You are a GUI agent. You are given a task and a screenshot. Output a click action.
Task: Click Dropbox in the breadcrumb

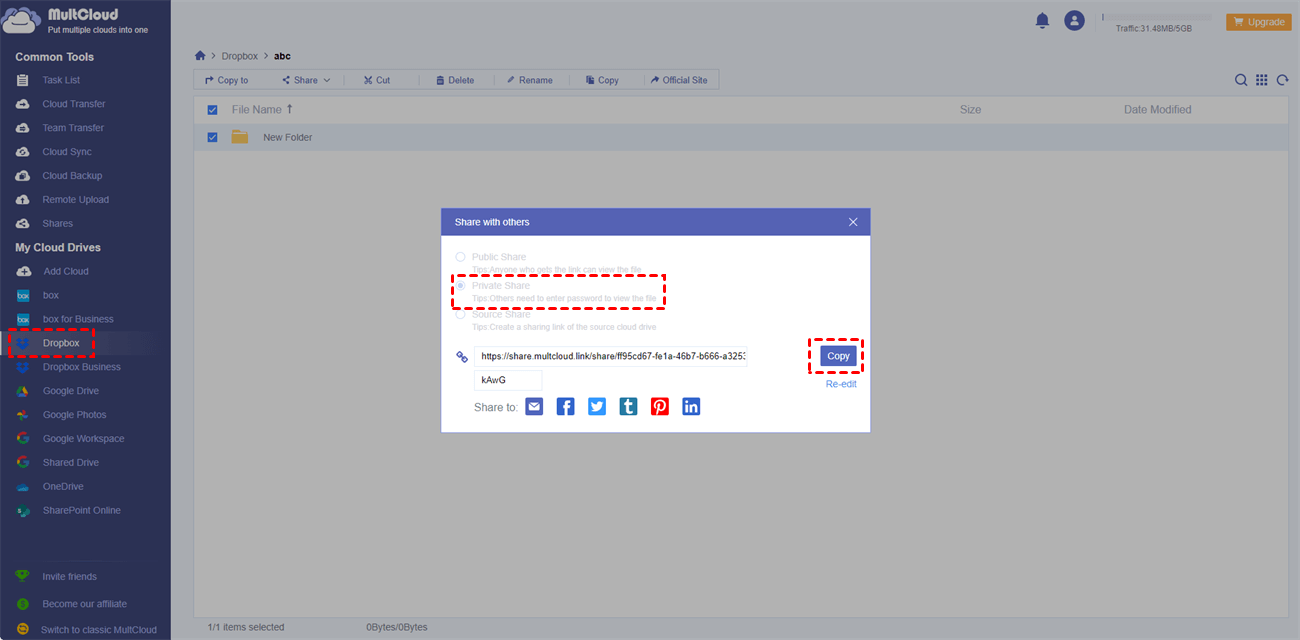(x=240, y=56)
